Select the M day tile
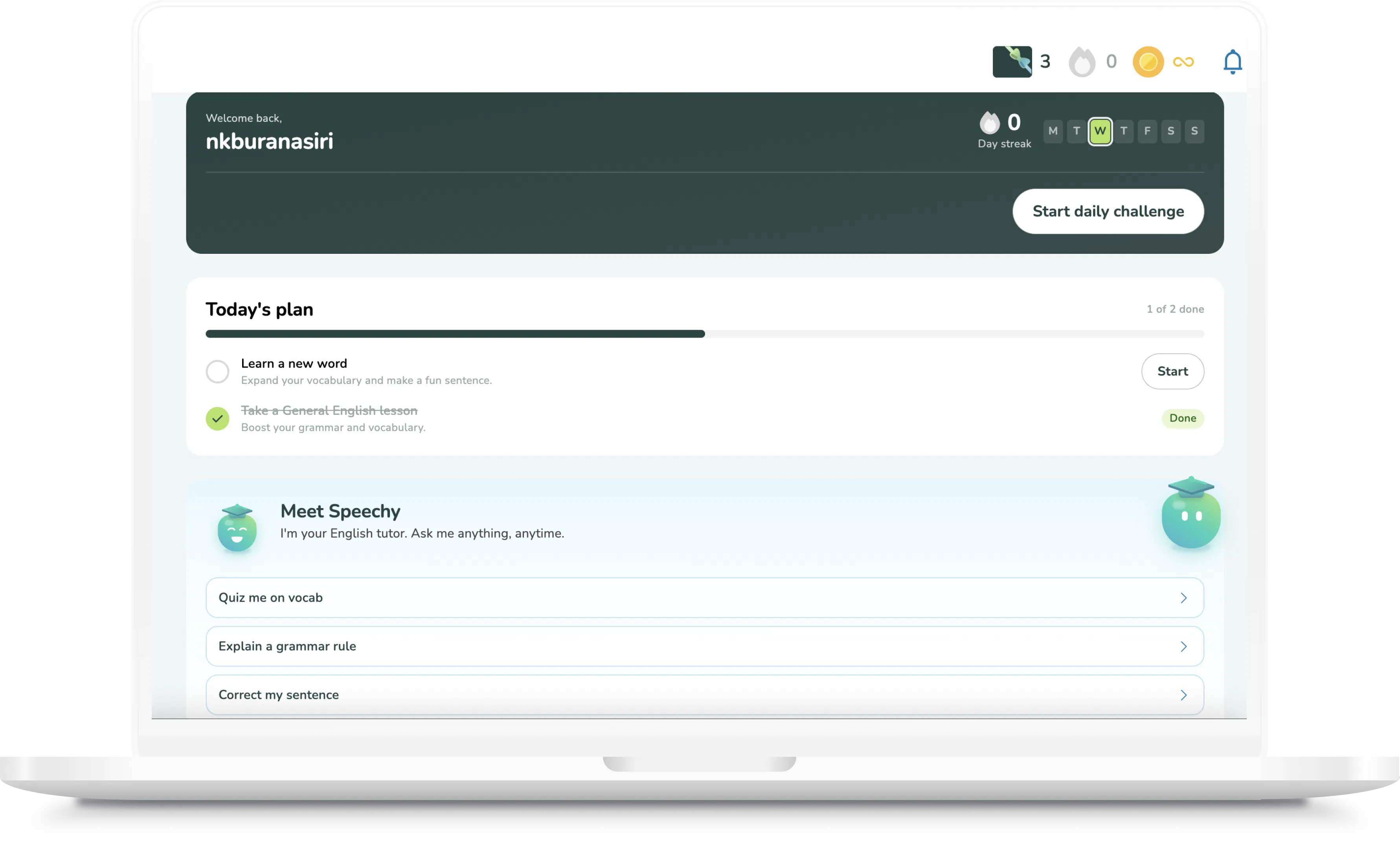The image size is (1400, 844). (x=1053, y=131)
